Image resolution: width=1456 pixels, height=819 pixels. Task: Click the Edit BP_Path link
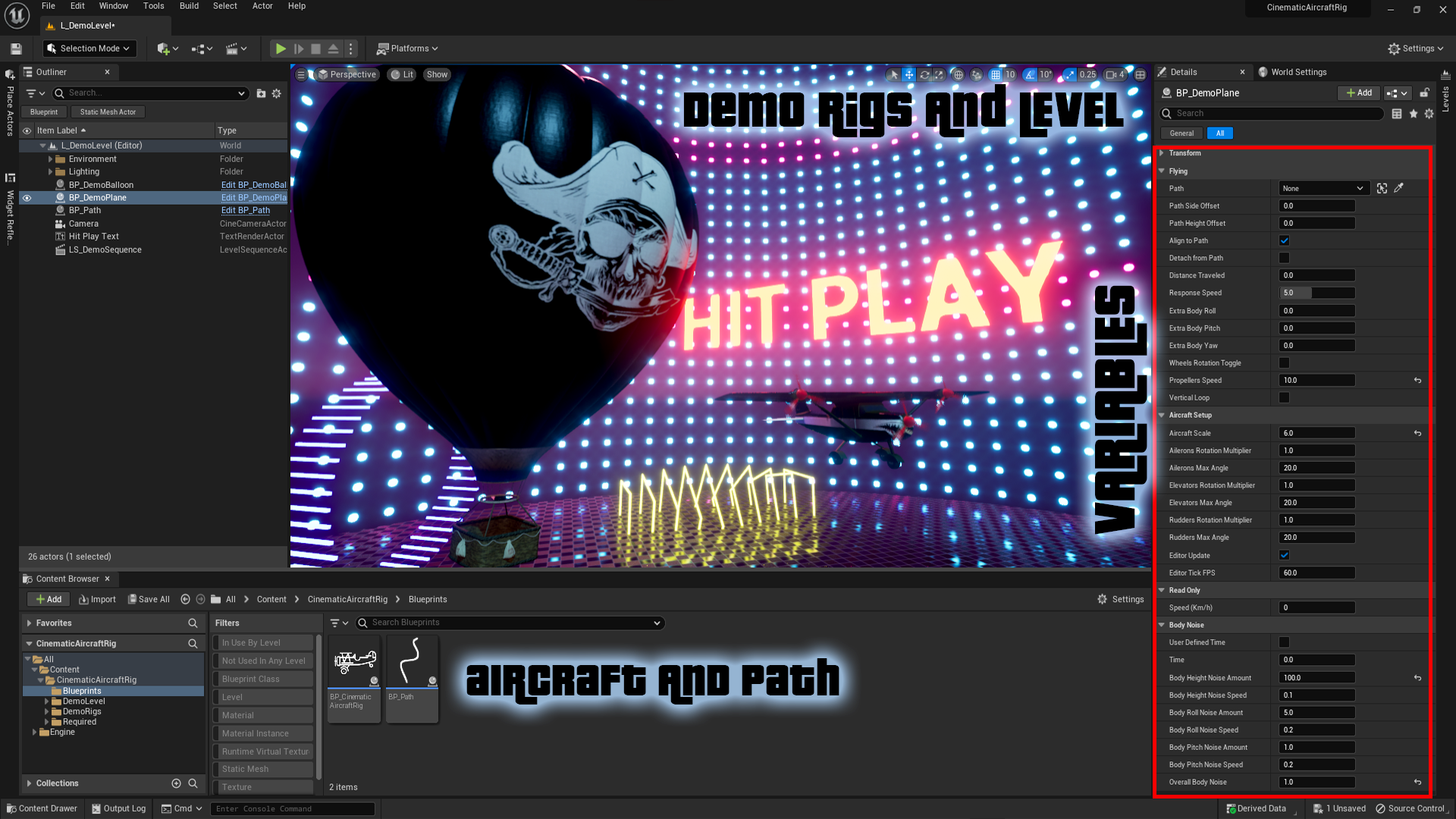(245, 211)
